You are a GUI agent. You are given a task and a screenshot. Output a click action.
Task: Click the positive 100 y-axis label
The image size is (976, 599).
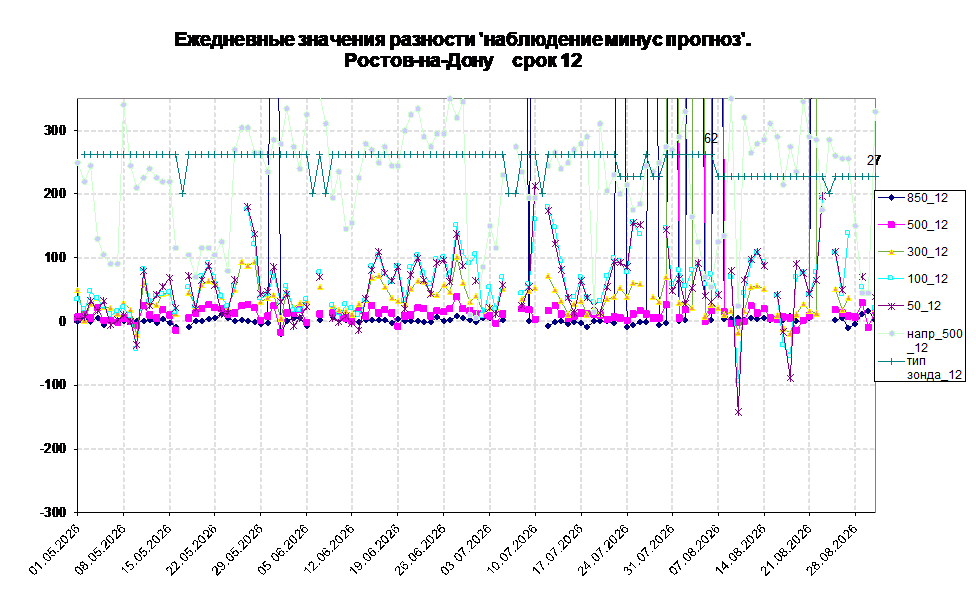click(x=54, y=257)
